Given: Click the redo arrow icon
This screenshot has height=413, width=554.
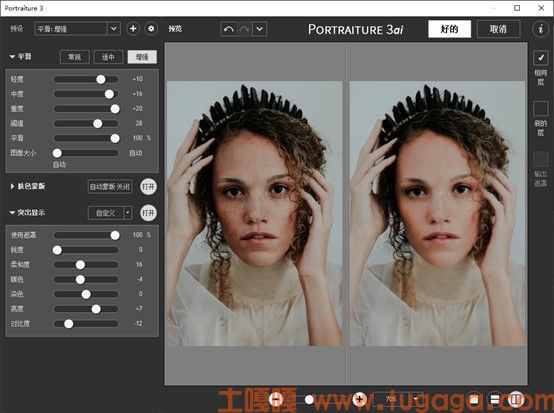Looking at the screenshot, I should (x=244, y=29).
